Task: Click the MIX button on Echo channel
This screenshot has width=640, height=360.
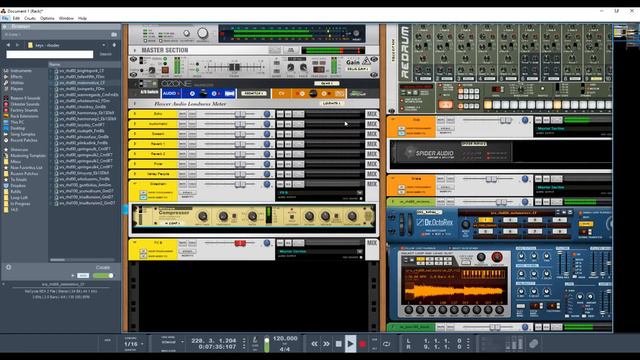Action: 371,114
